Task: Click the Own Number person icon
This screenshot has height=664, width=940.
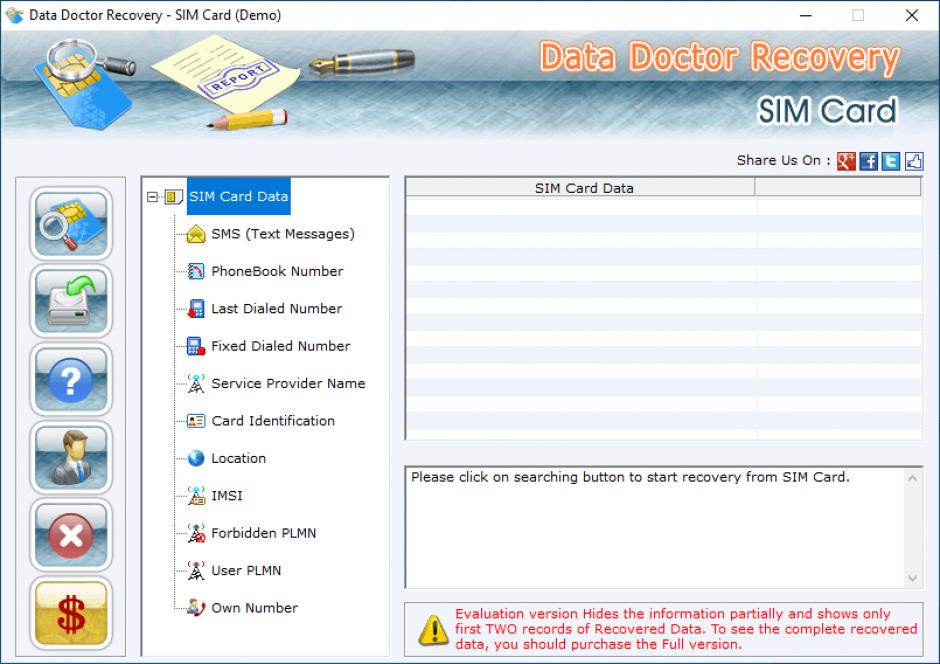Action: click(196, 608)
